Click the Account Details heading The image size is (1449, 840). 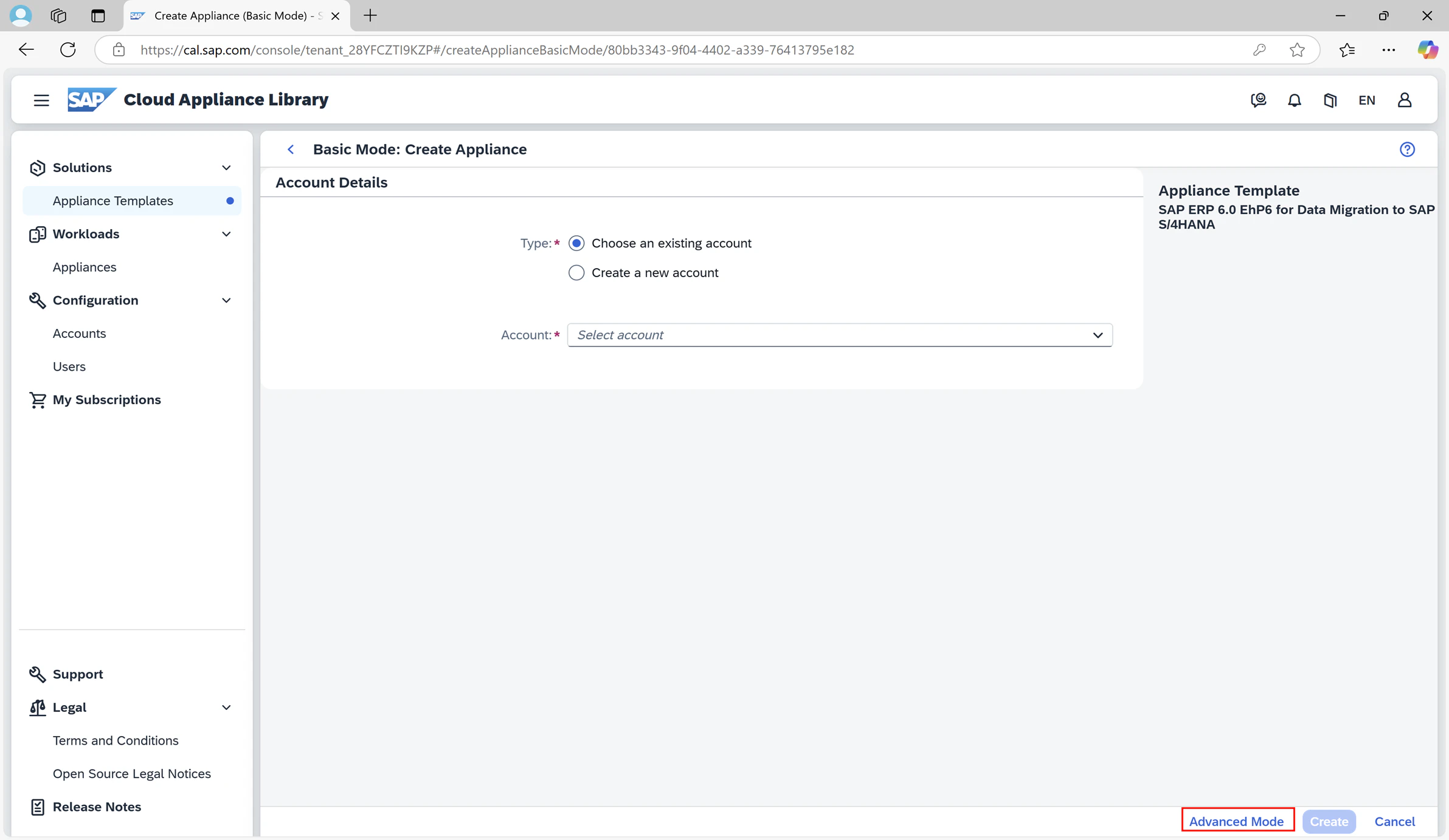click(331, 182)
